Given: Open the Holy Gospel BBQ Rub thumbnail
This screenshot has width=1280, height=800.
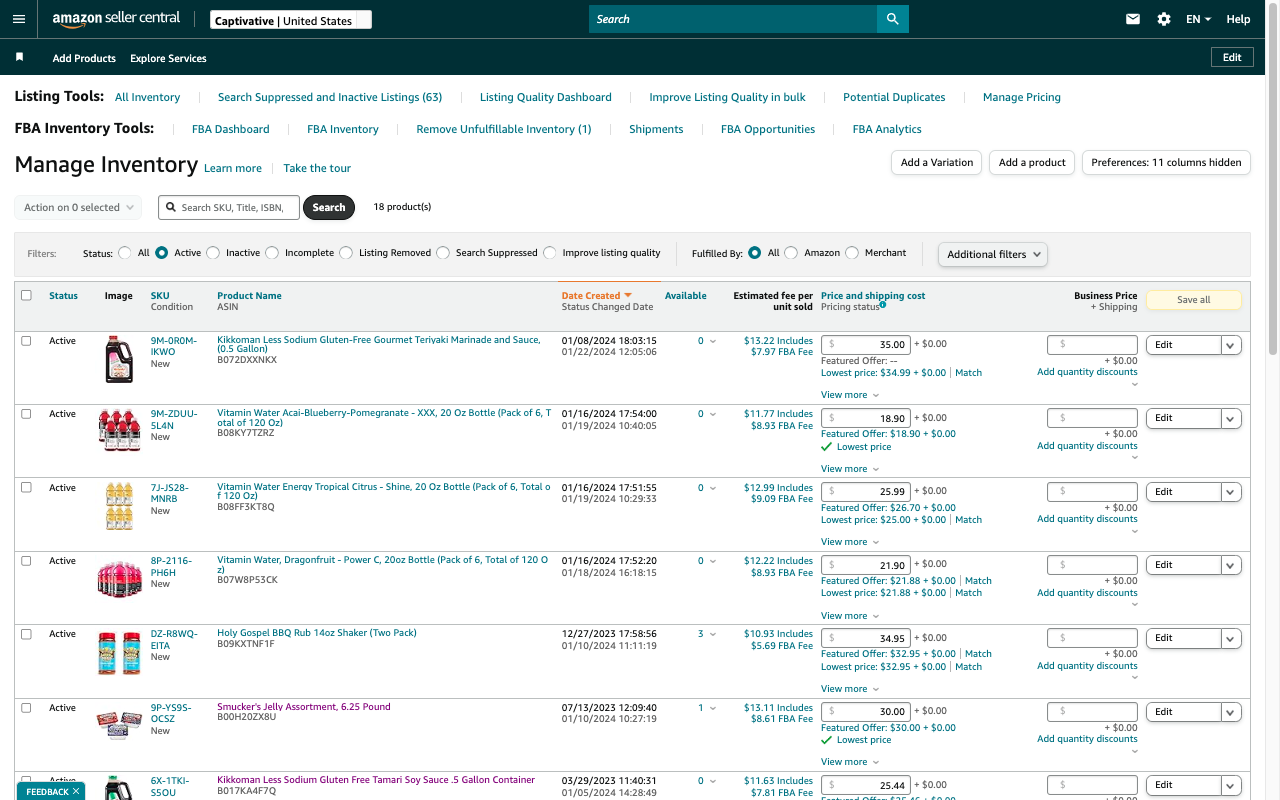Looking at the screenshot, I should (x=119, y=652).
